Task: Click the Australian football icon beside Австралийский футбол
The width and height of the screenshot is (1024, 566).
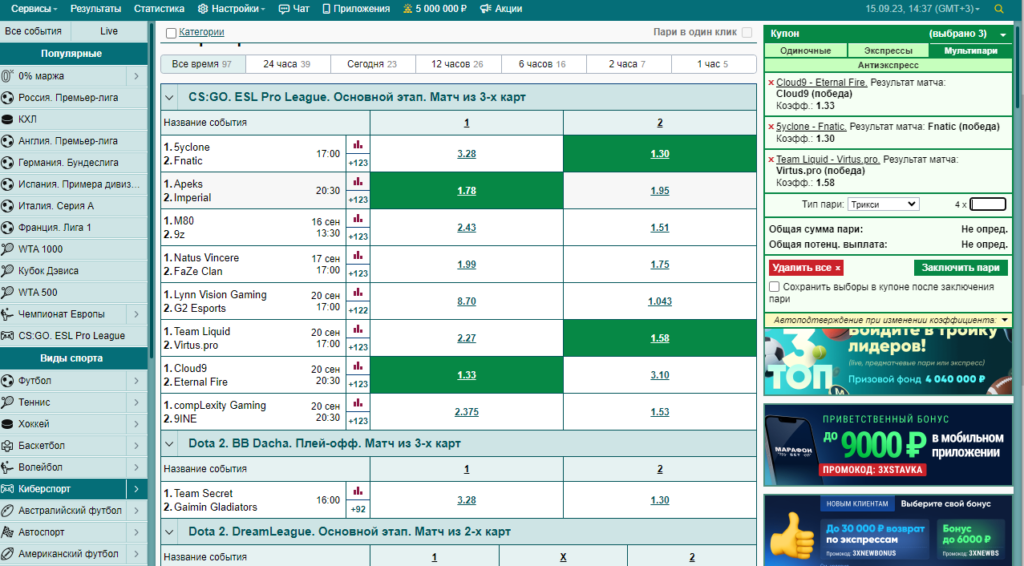Action: (8, 511)
